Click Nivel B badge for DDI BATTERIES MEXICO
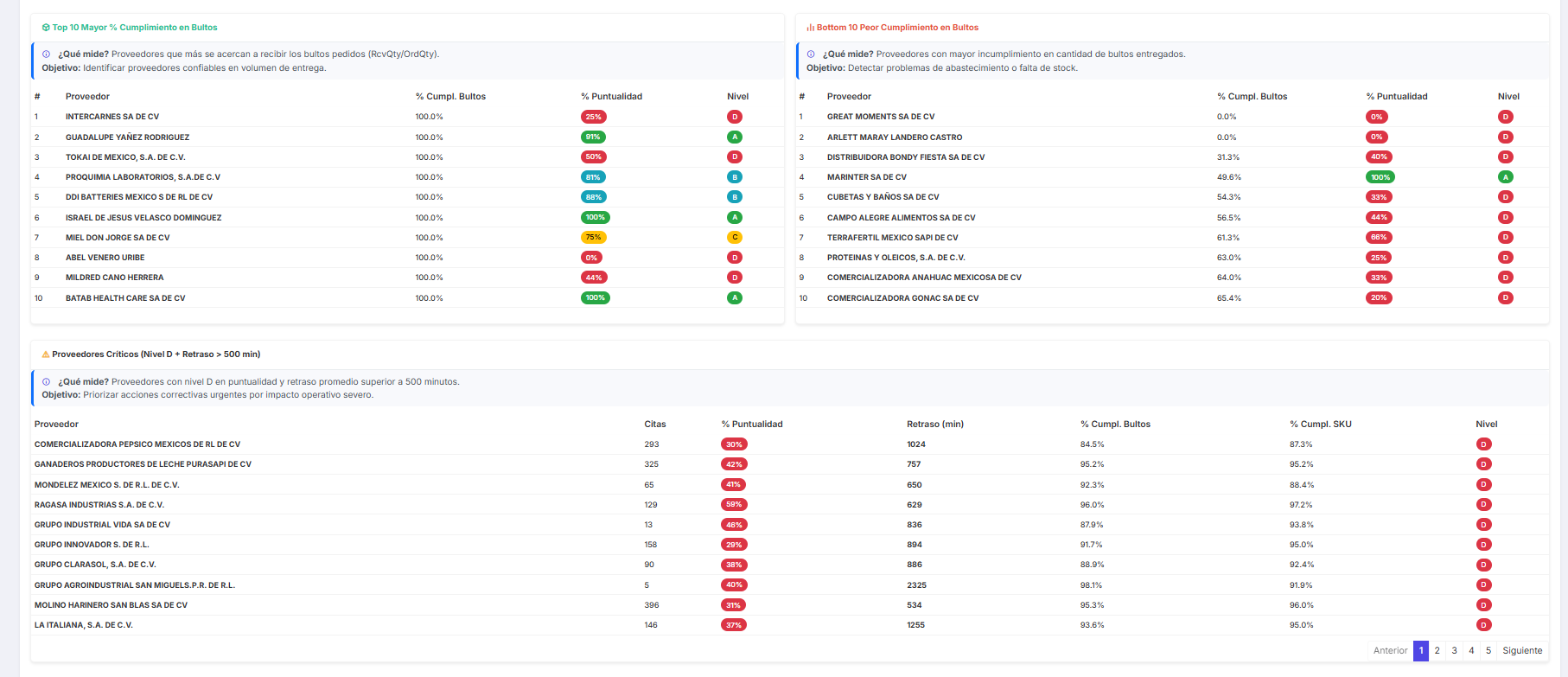 [x=735, y=197]
